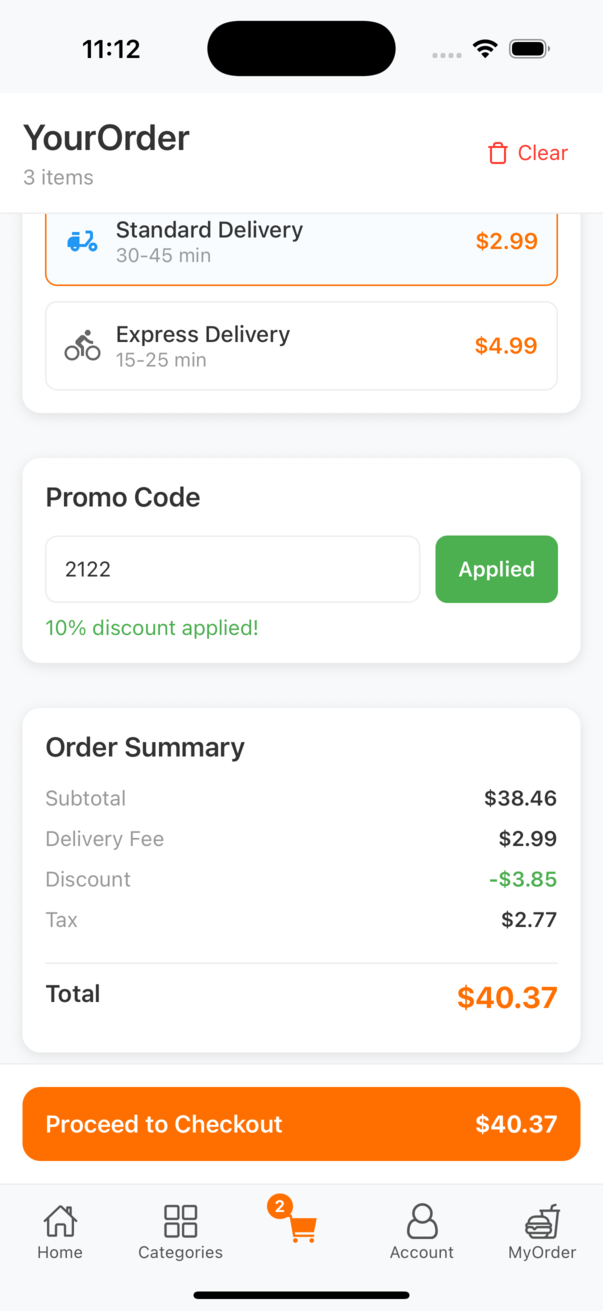Proceed to Checkout
Image resolution: width=603 pixels, height=1311 pixels.
tap(301, 1124)
